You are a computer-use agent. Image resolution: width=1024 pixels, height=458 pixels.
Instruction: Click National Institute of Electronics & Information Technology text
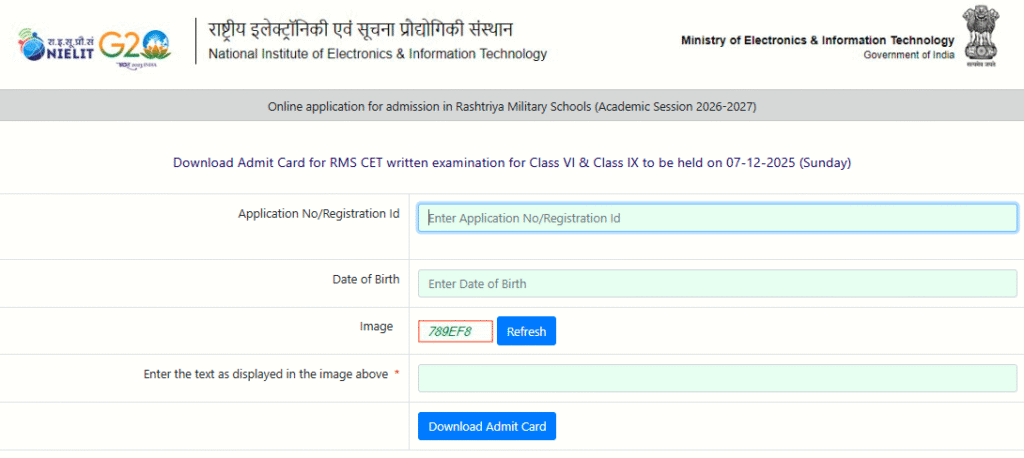point(377,54)
